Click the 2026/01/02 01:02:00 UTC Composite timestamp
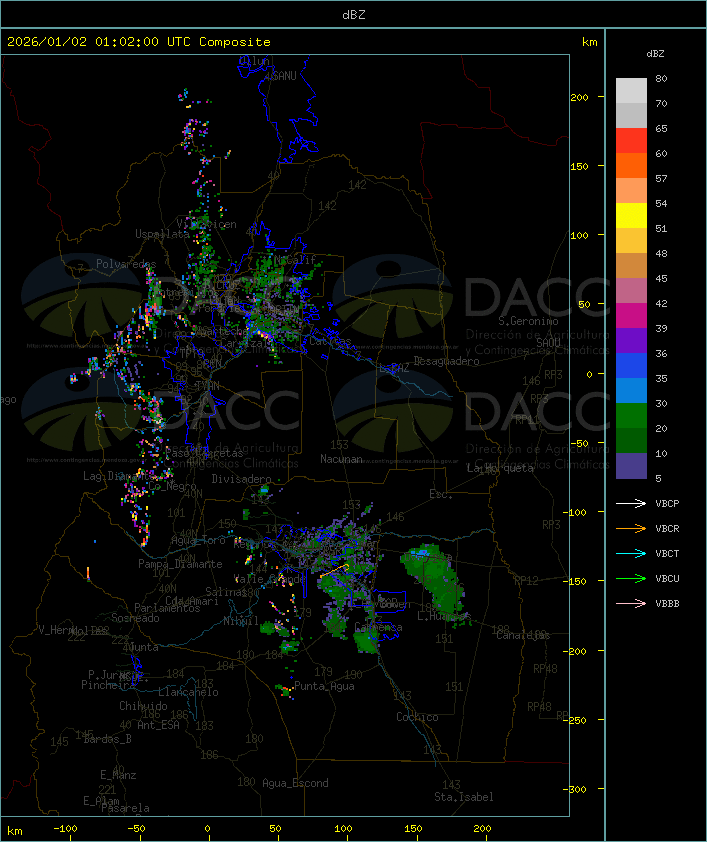The width and height of the screenshot is (707, 842). [x=139, y=41]
